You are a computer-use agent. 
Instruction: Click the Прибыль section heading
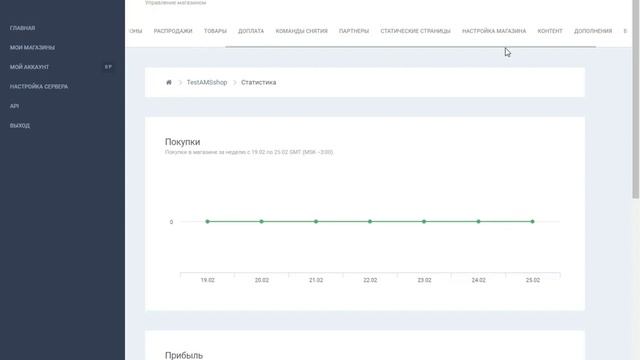184,356
